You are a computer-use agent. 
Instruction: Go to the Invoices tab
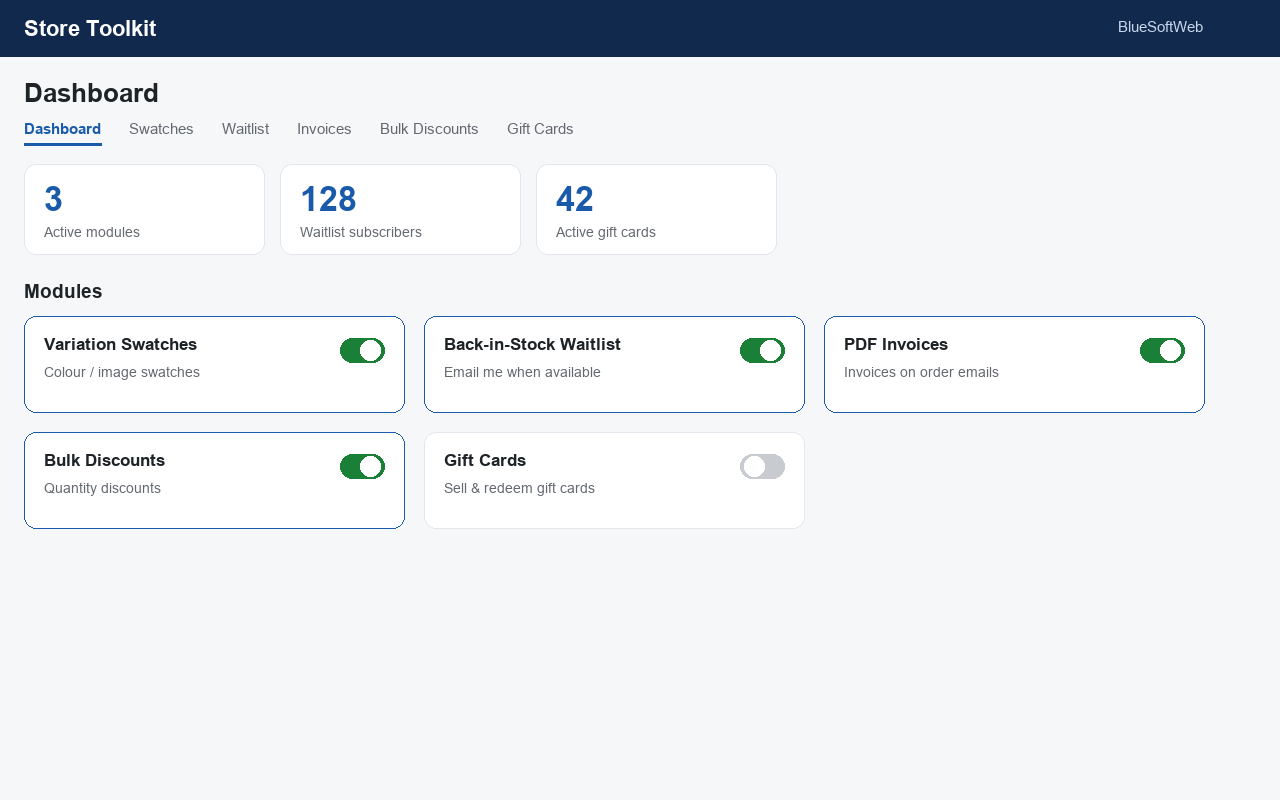click(x=324, y=129)
